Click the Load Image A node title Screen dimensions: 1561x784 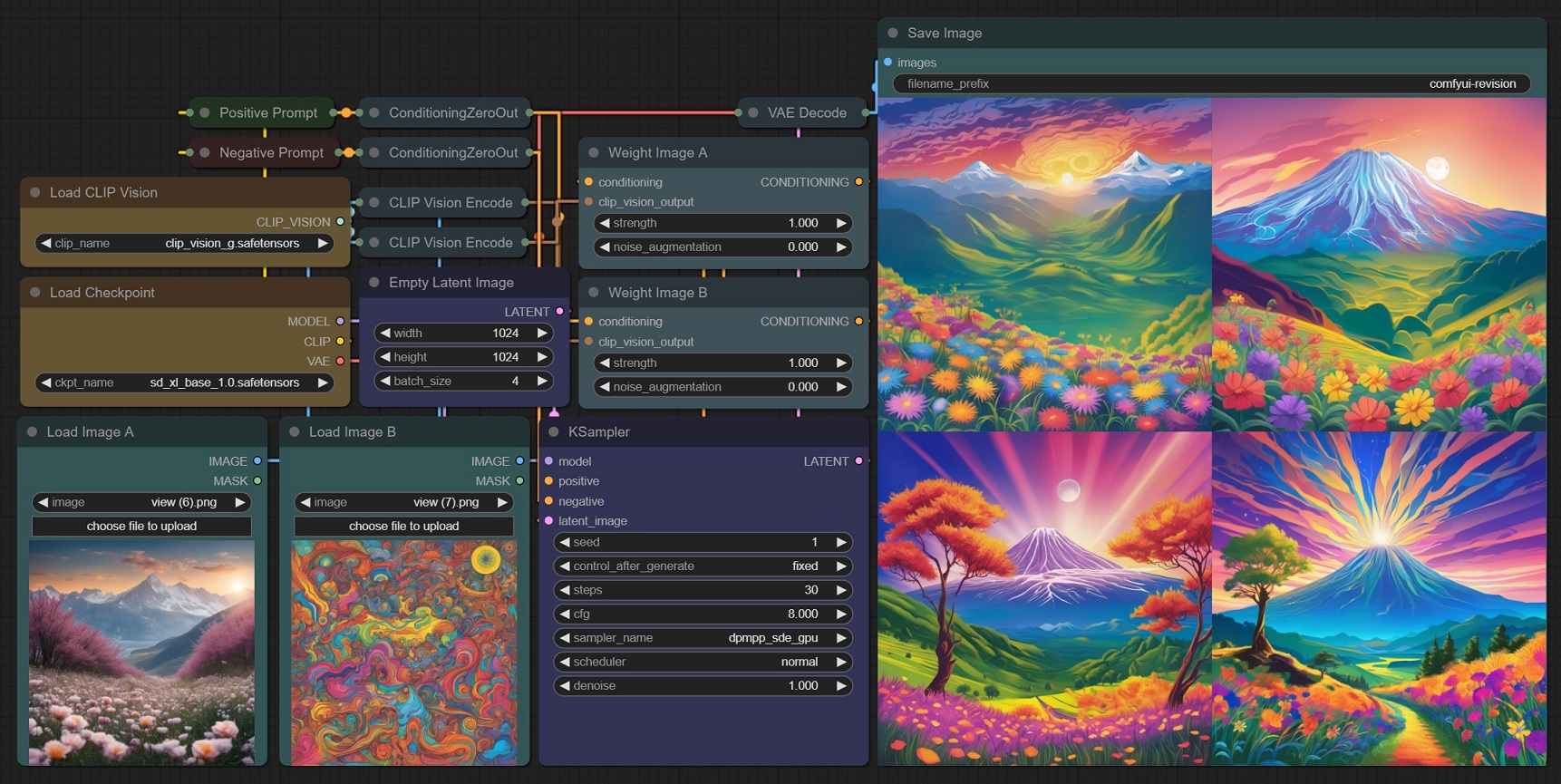90,432
